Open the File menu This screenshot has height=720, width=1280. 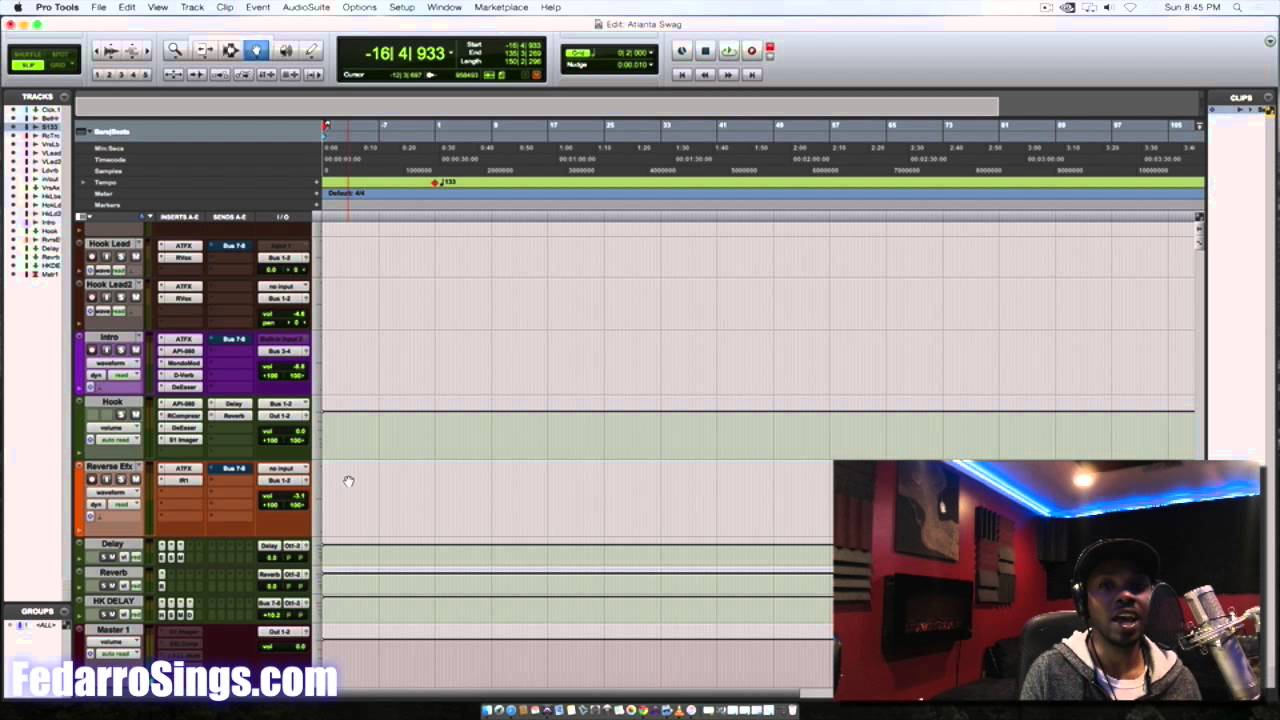[99, 7]
